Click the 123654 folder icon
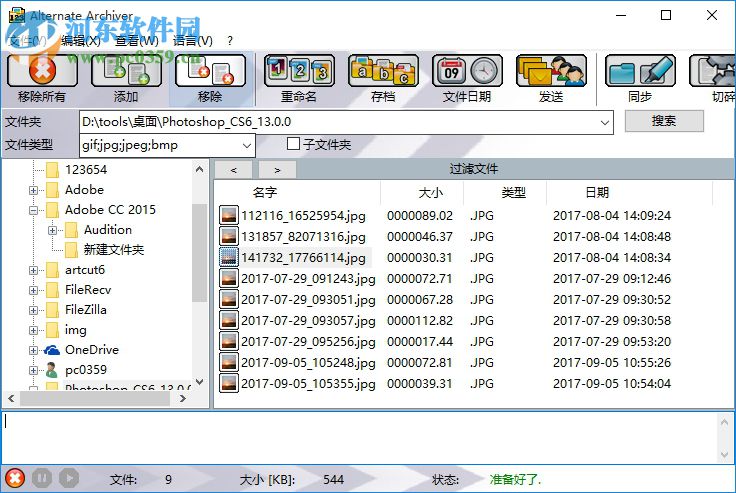Image resolution: width=736 pixels, height=493 pixels. [52, 170]
